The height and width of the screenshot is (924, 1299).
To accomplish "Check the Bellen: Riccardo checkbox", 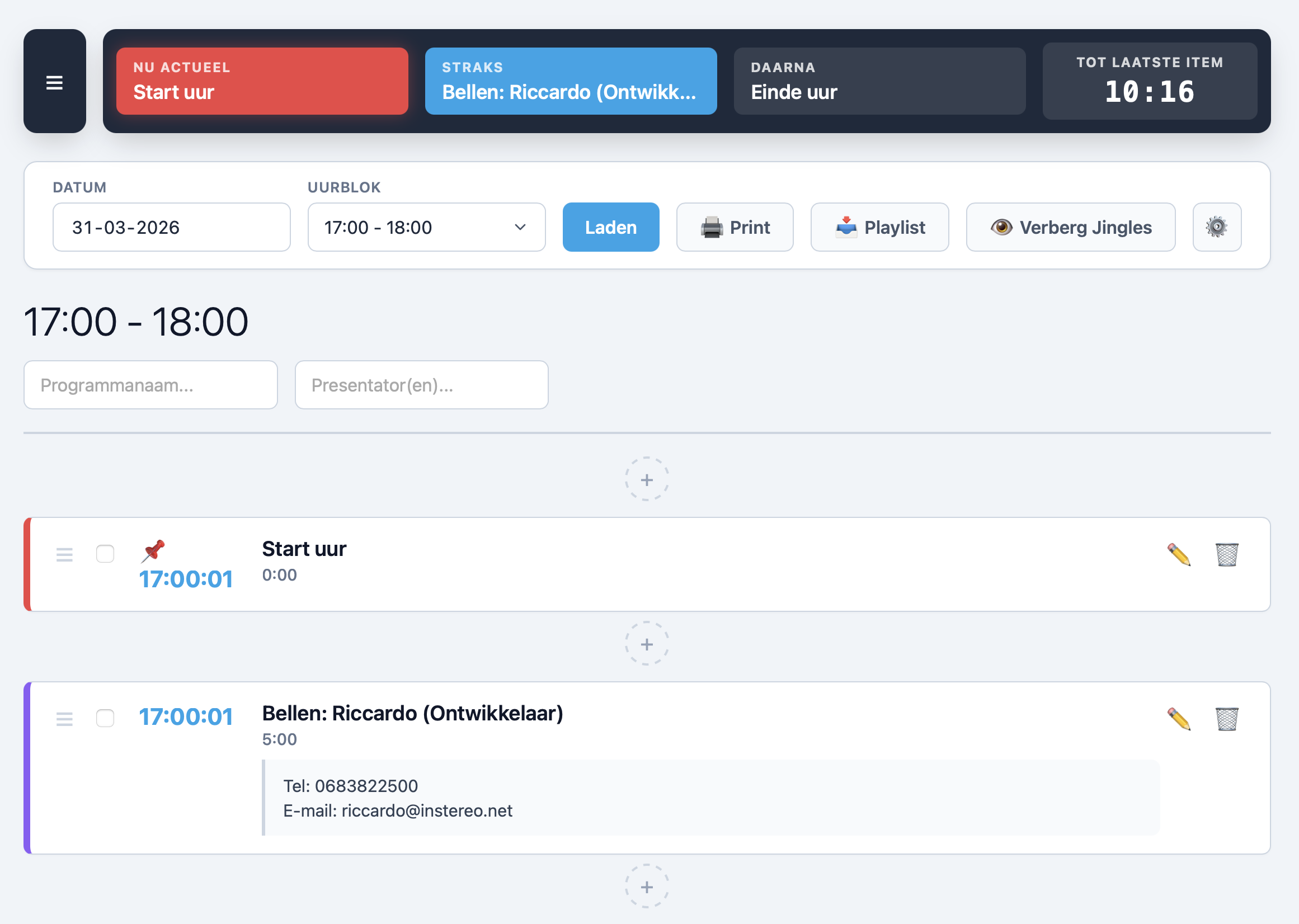I will pyautogui.click(x=105, y=718).
